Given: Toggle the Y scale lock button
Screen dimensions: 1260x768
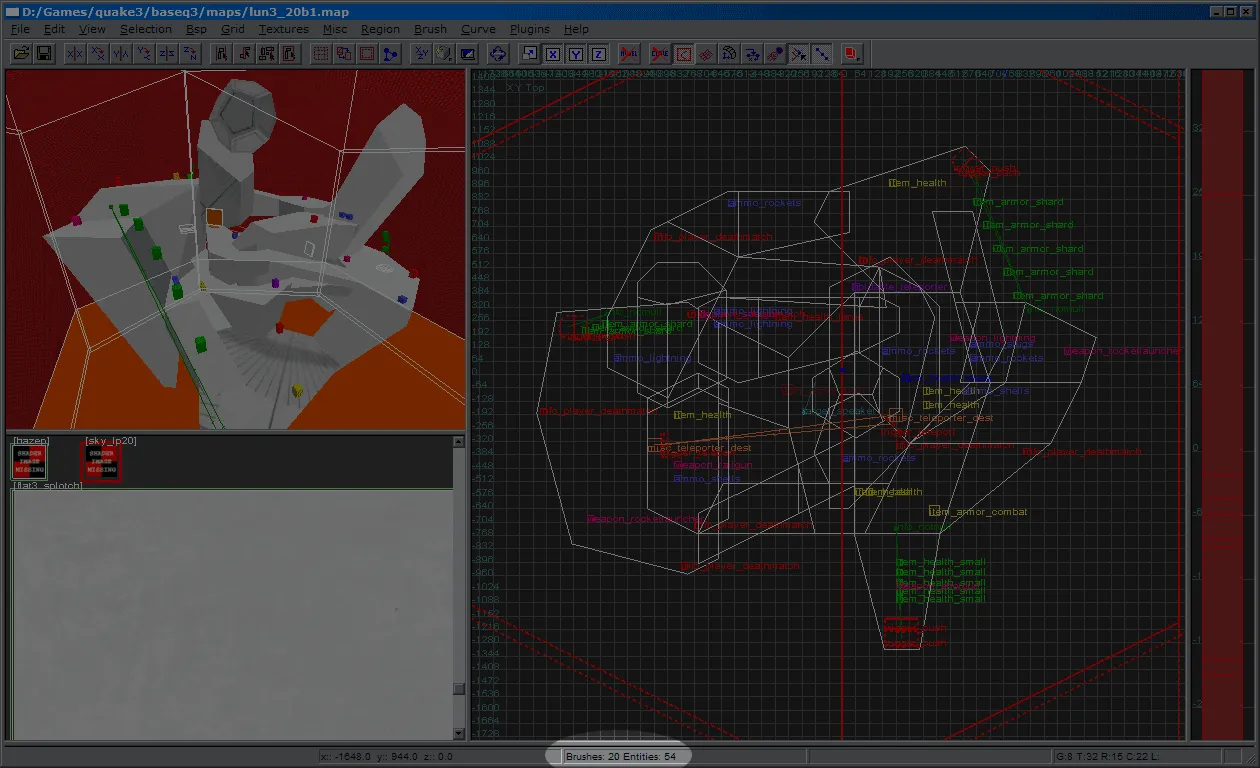Looking at the screenshot, I should point(576,53).
